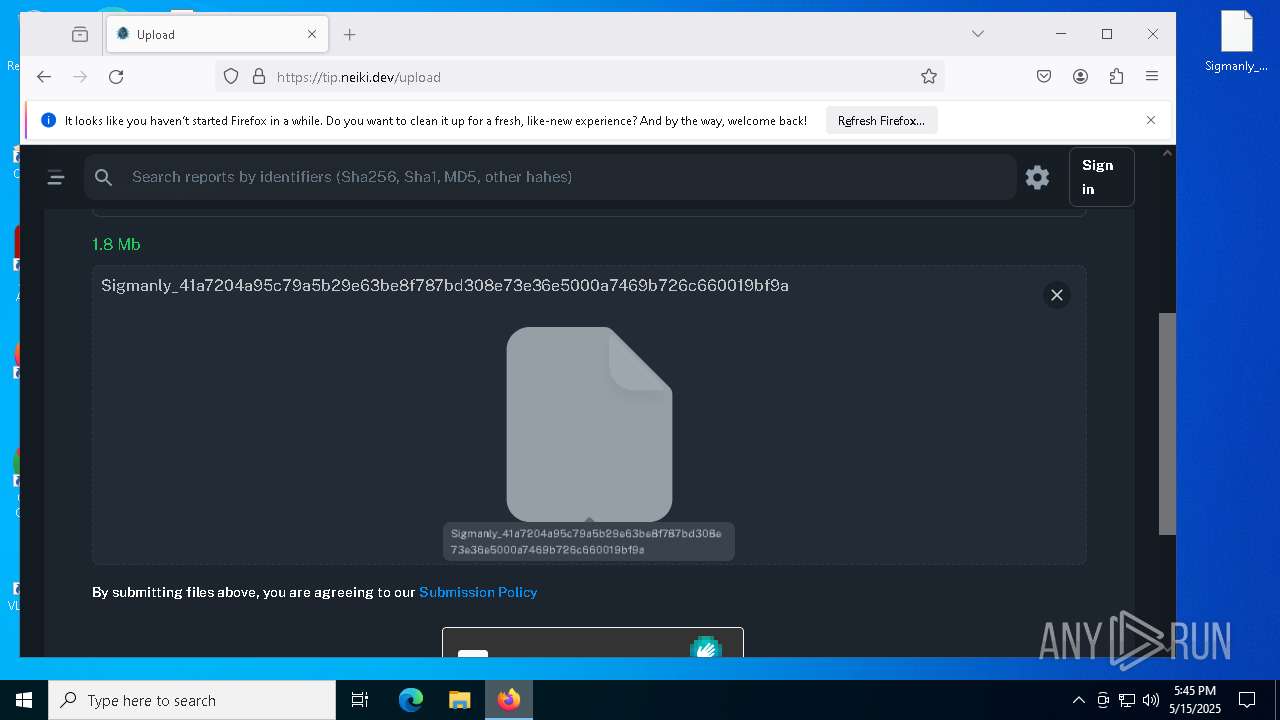Open the Pocket save icon
1280x720 pixels.
click(x=1044, y=77)
